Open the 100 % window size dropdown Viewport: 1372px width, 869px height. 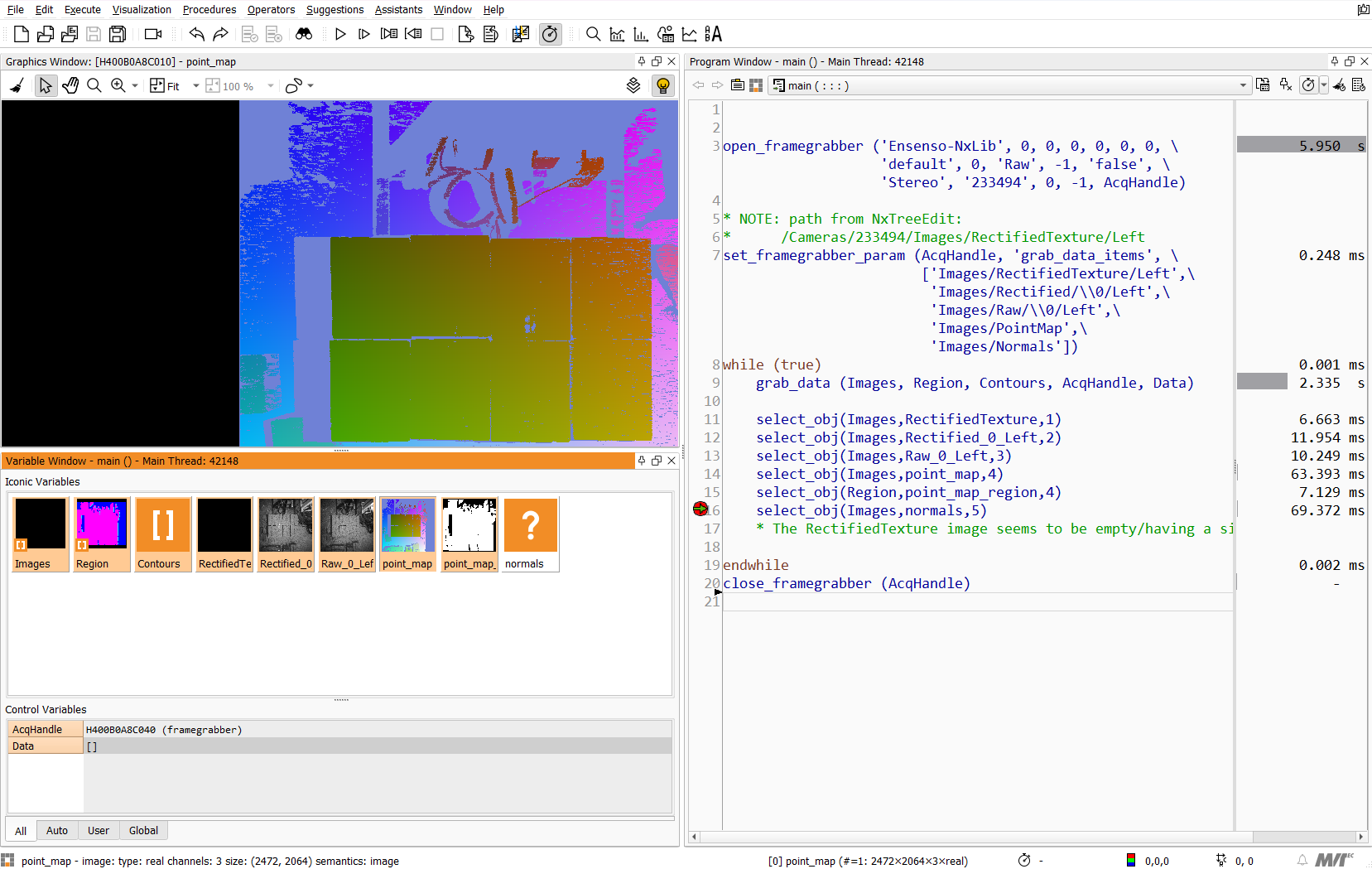271,85
